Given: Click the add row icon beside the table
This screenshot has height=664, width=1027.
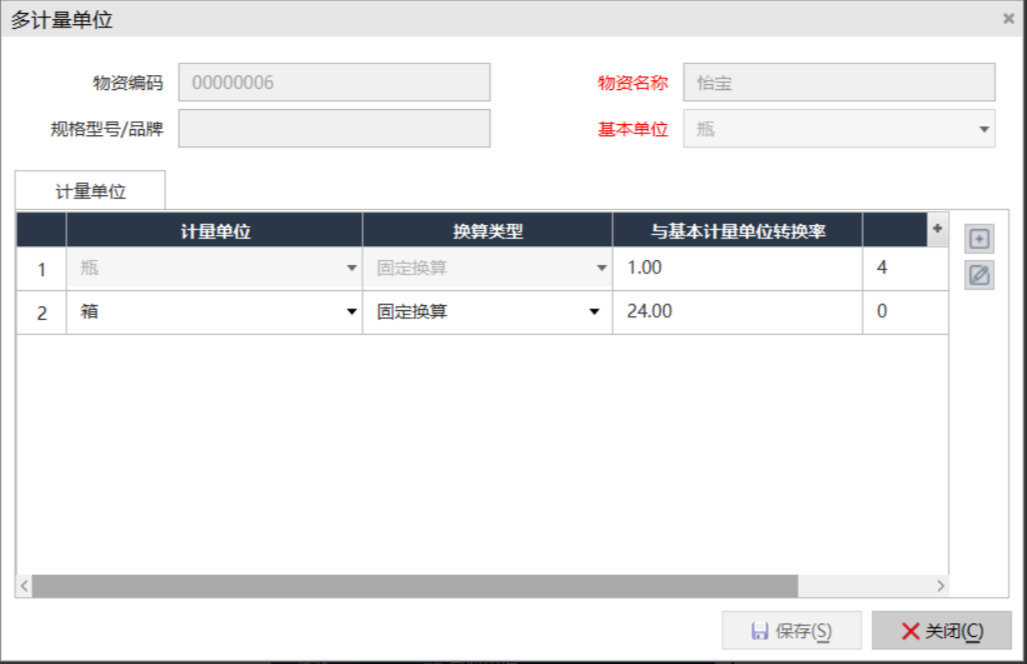Looking at the screenshot, I should (x=979, y=239).
